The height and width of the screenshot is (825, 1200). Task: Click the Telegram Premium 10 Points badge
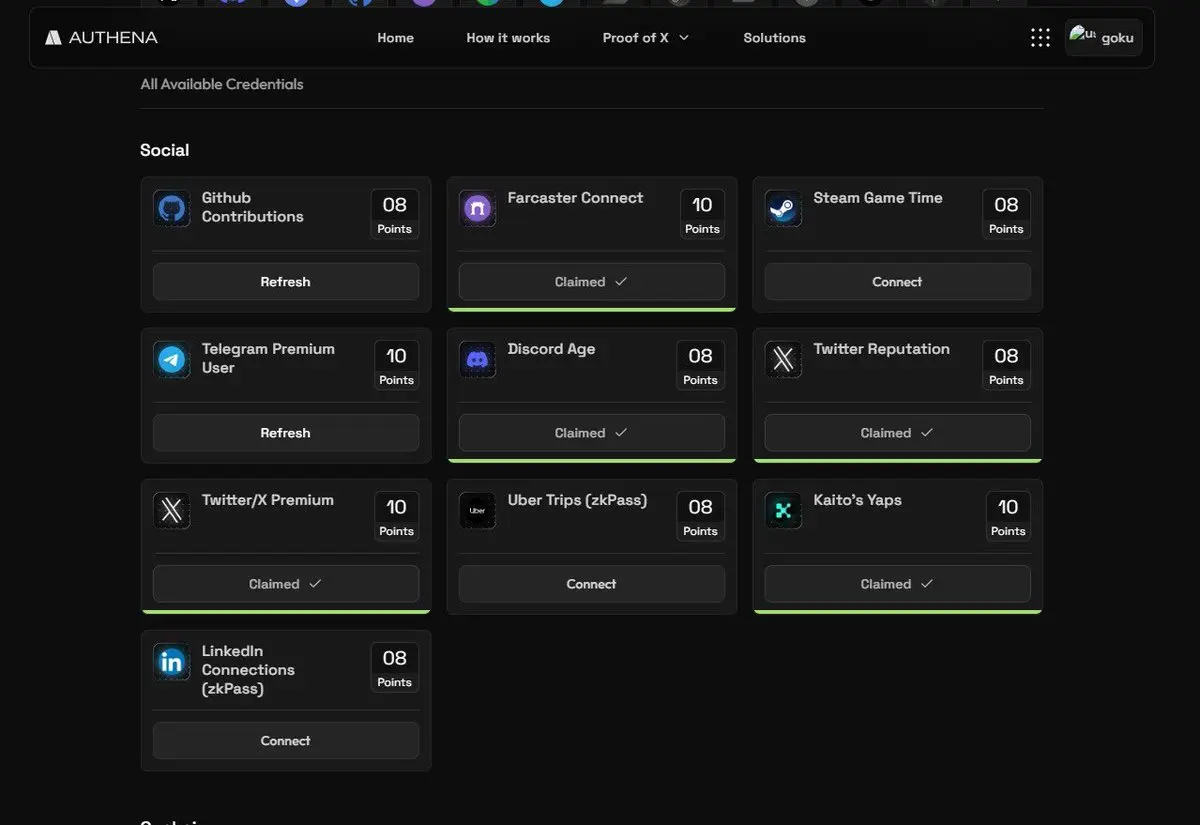[x=396, y=366]
